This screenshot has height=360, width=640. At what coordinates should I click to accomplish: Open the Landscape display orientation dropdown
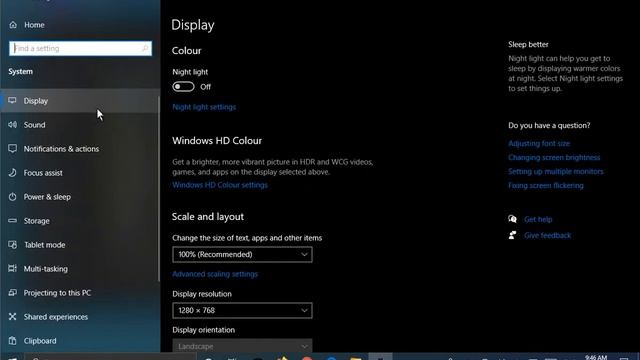(x=242, y=346)
